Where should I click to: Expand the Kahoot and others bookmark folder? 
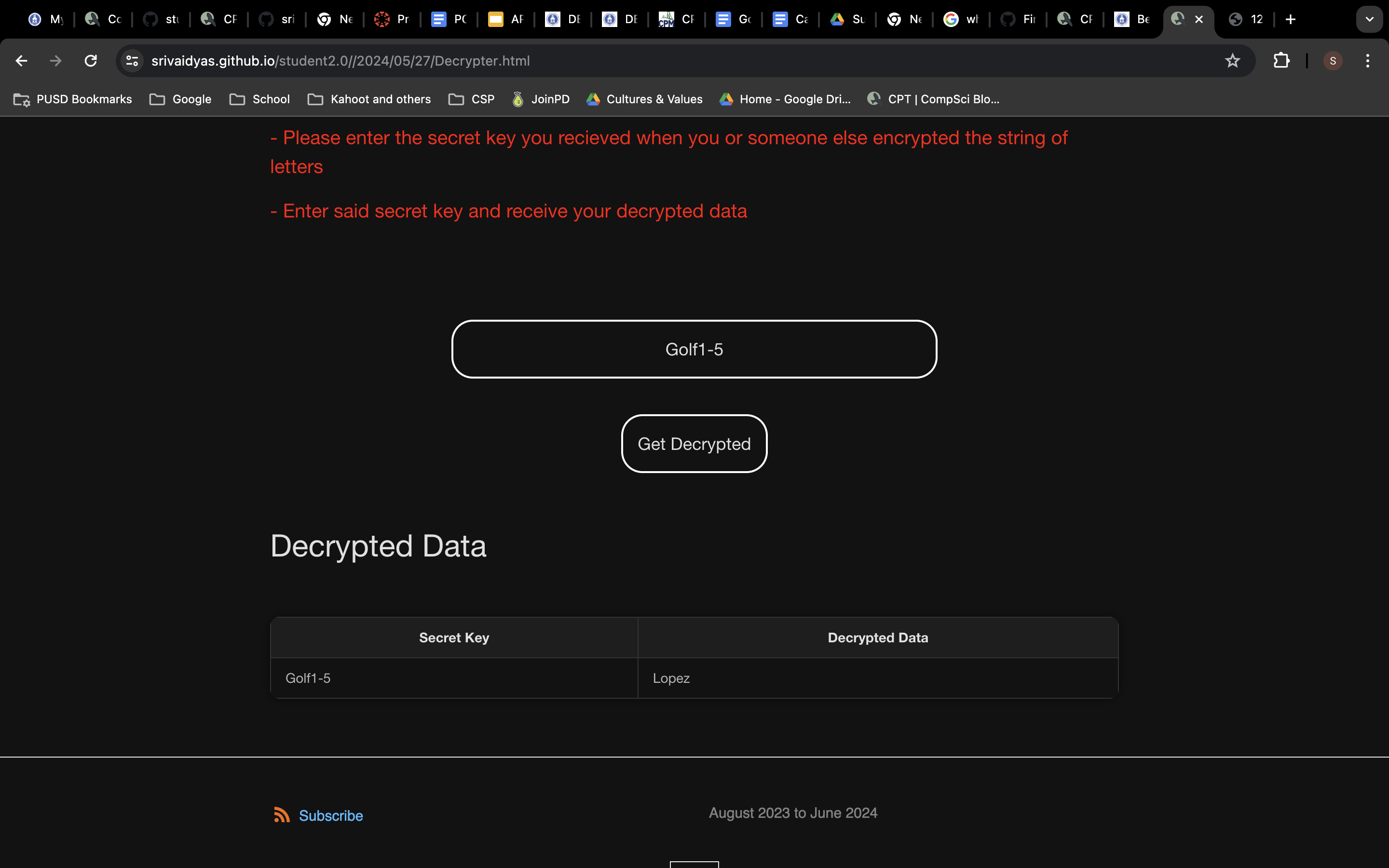[x=369, y=99]
